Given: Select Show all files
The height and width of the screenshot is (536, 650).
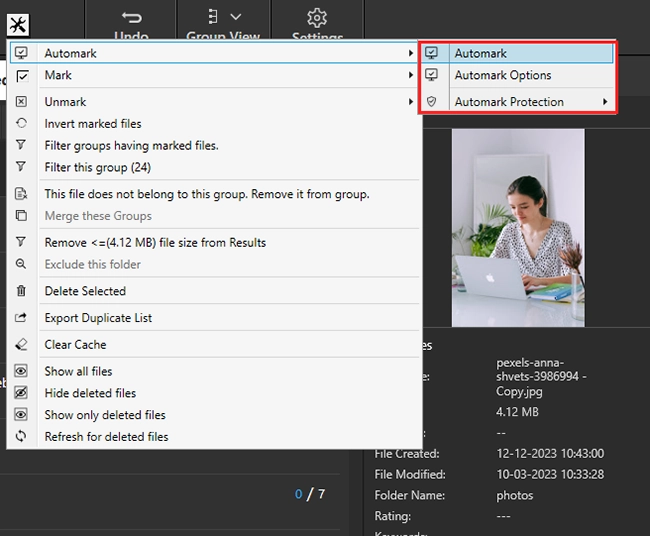Looking at the screenshot, I should click(x=214, y=371).
